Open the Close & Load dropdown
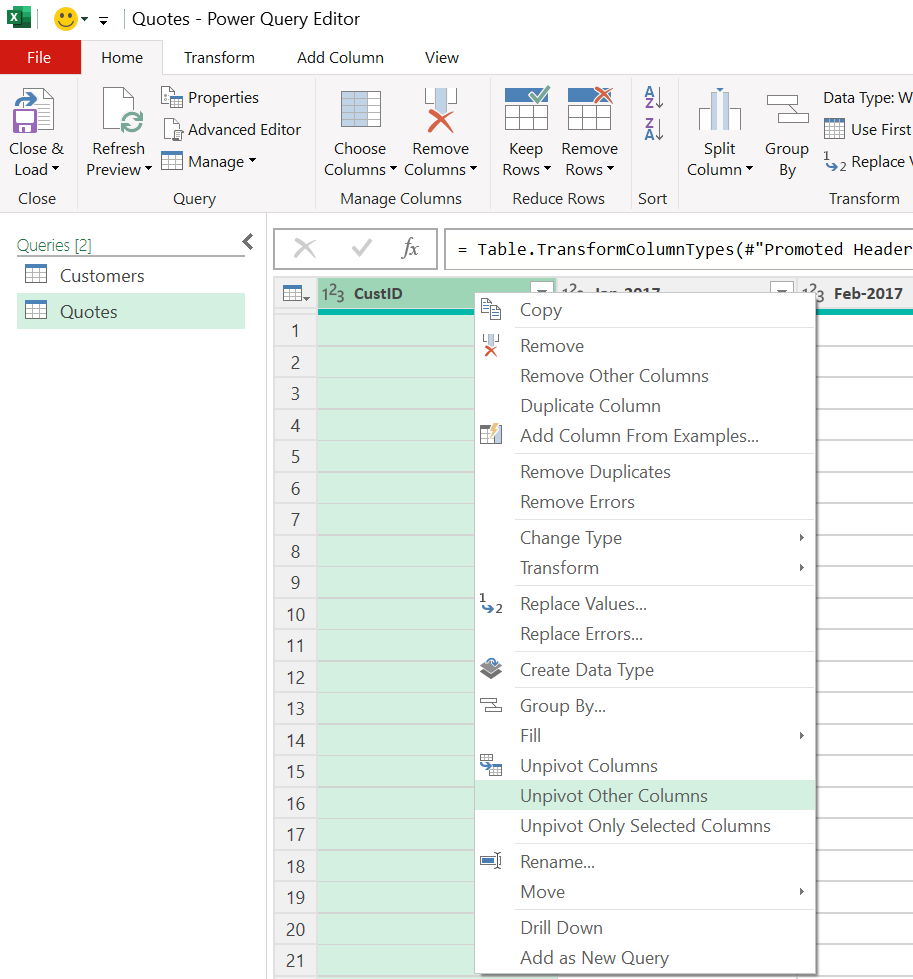This screenshot has width=913, height=979. tap(56, 169)
